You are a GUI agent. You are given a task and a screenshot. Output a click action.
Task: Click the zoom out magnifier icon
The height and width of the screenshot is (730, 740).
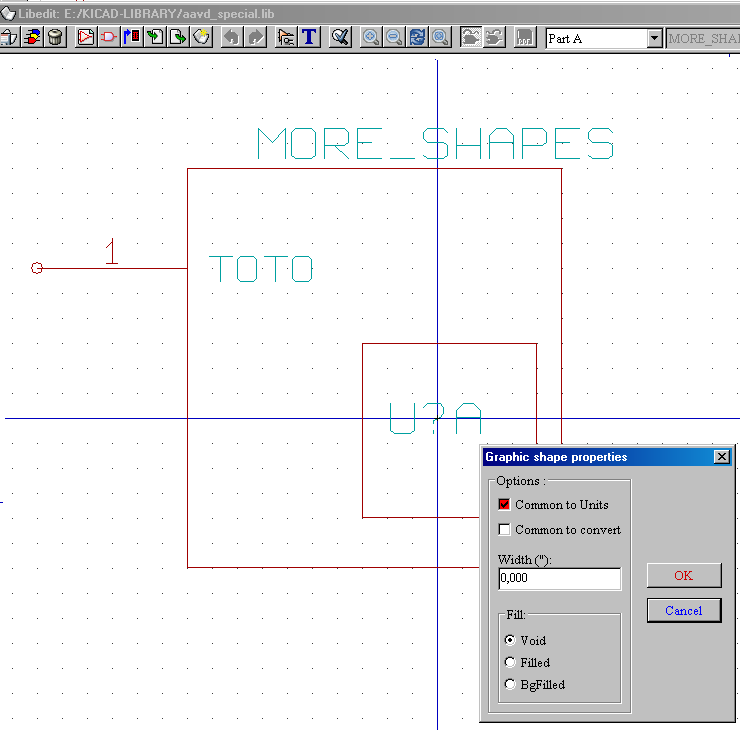tap(394, 38)
